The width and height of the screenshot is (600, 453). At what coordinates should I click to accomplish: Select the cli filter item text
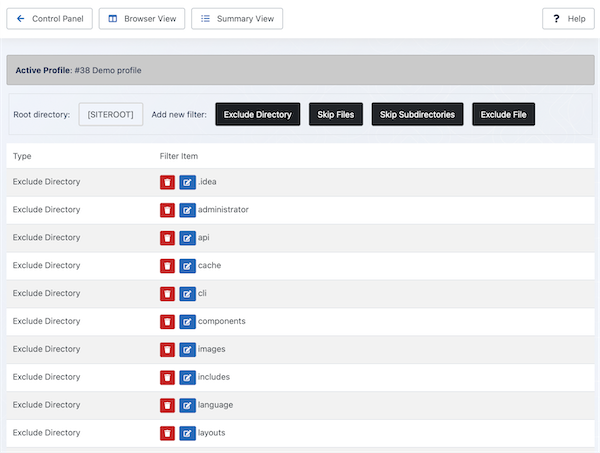point(202,293)
